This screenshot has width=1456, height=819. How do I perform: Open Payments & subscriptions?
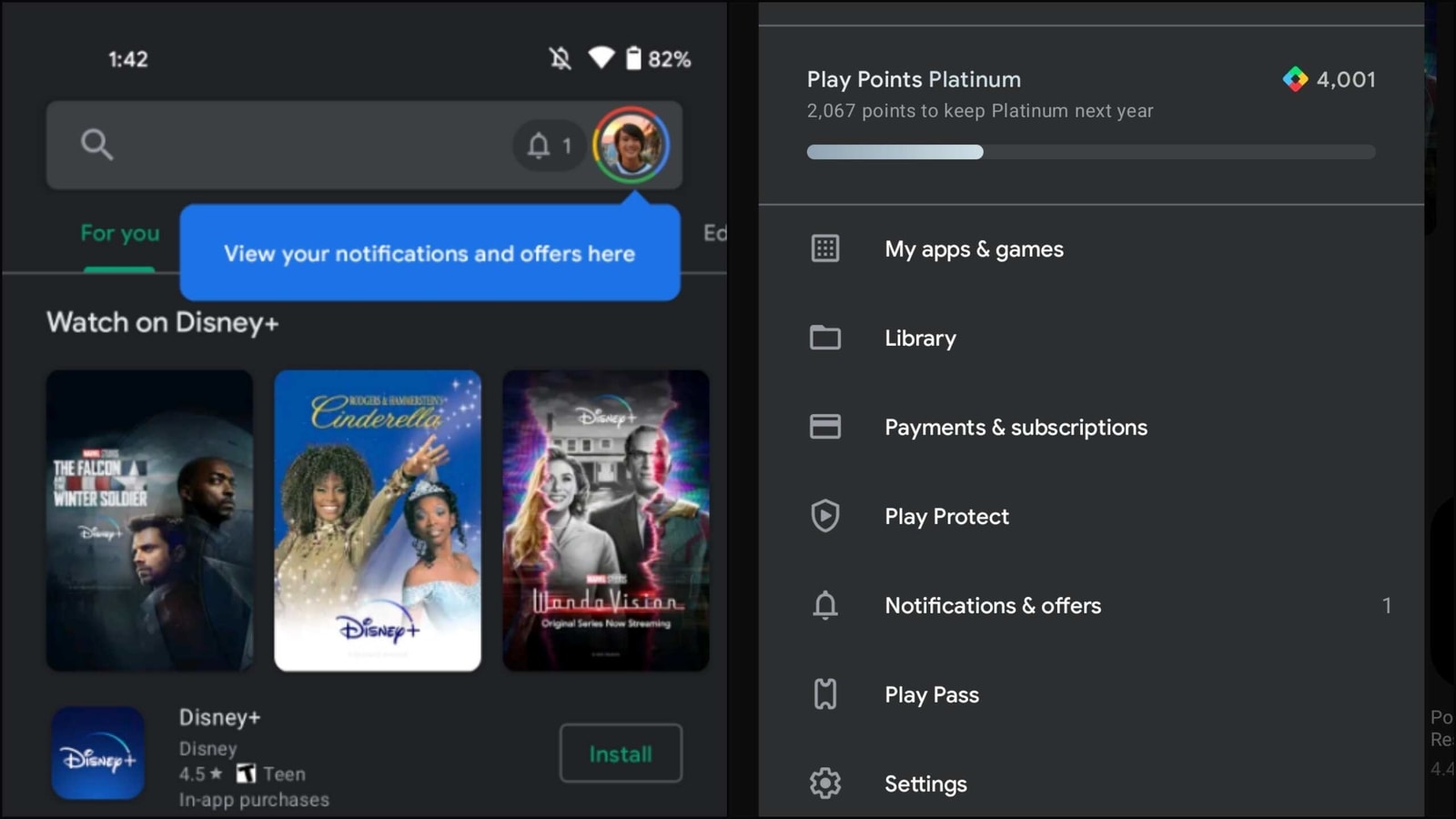tap(1091, 427)
